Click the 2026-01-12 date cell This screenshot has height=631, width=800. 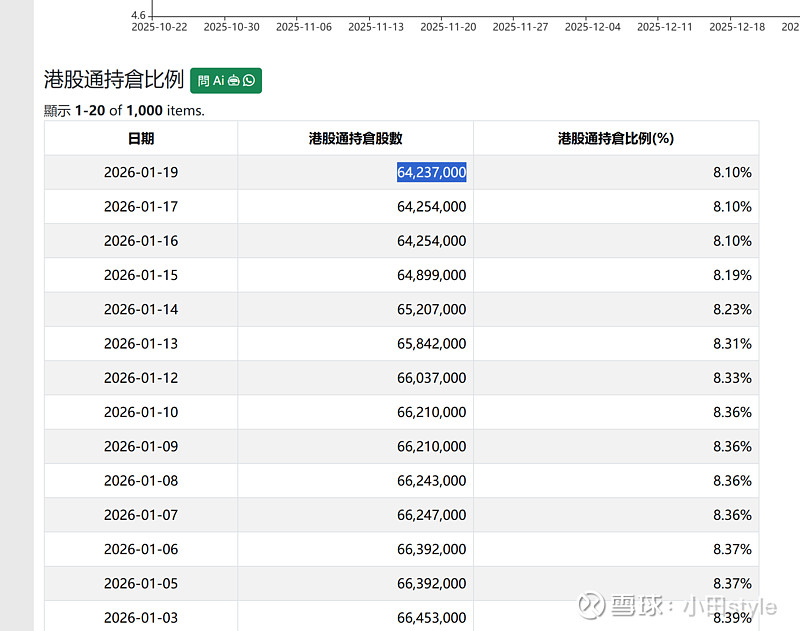tap(141, 378)
